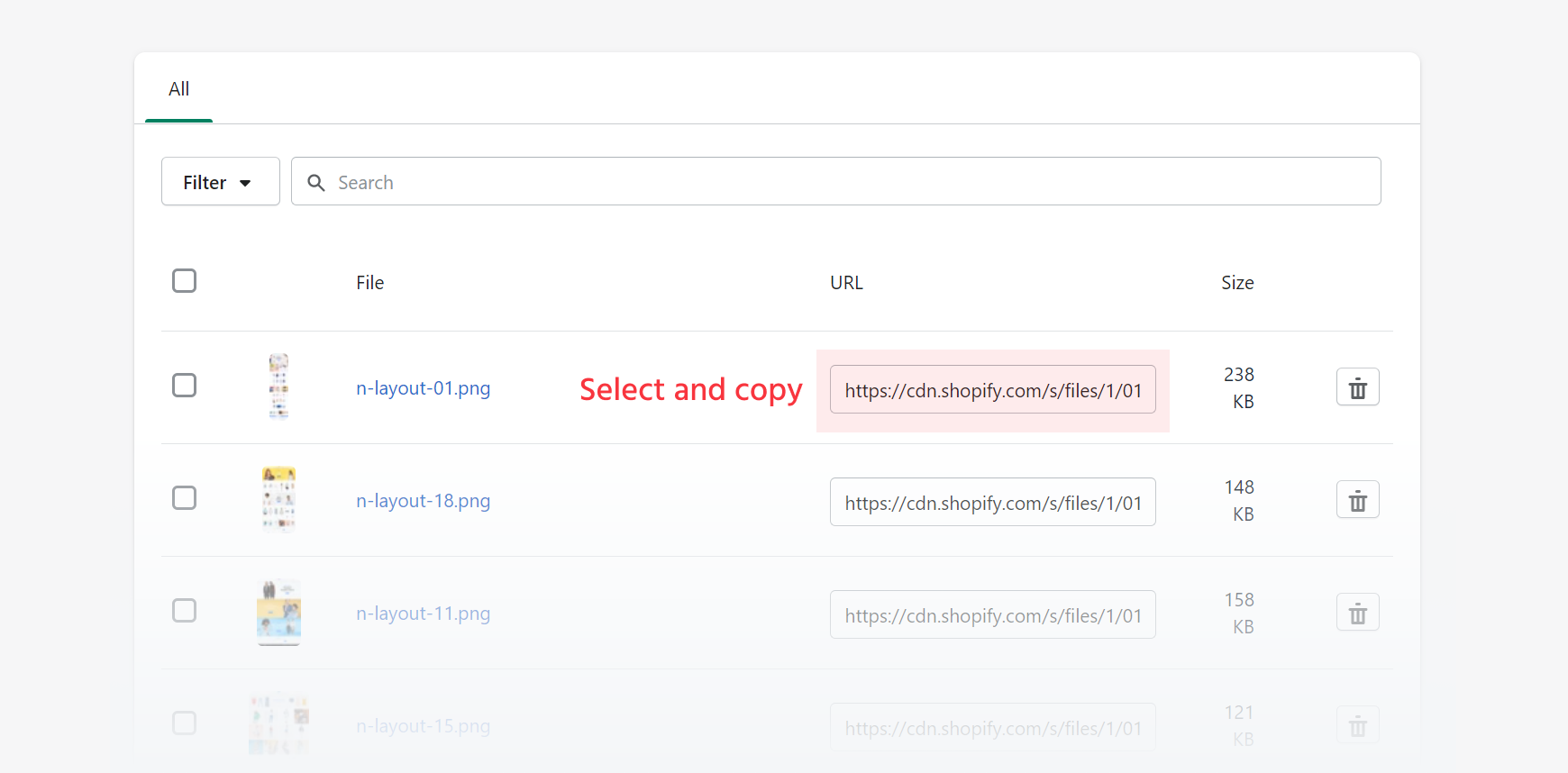Click trash icon for n-layout-18.png
The width and height of the screenshot is (1568, 773).
[x=1357, y=500]
